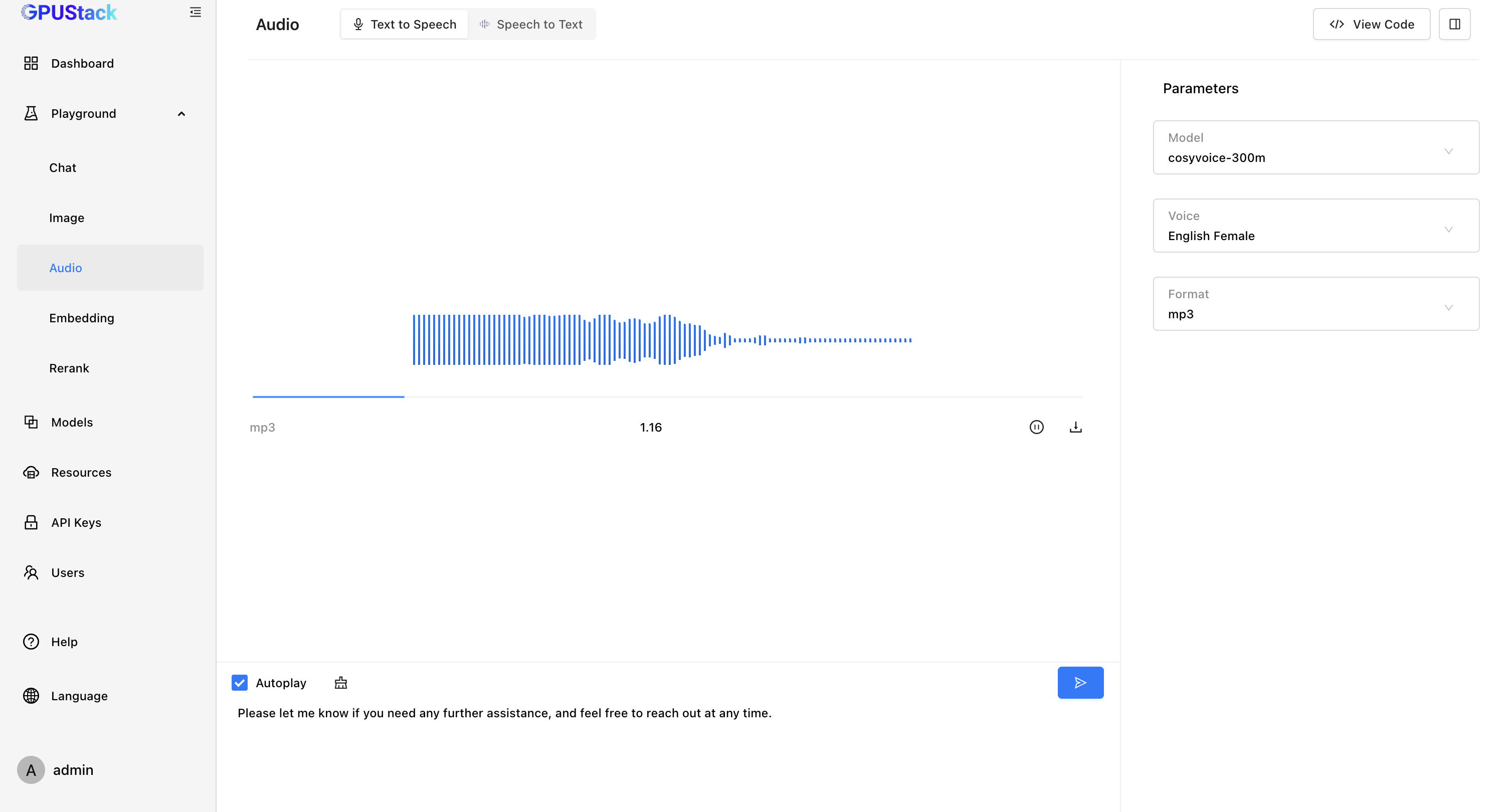Uncheck the Autoplay checkbox
The width and height of the screenshot is (1510, 812).
[240, 683]
